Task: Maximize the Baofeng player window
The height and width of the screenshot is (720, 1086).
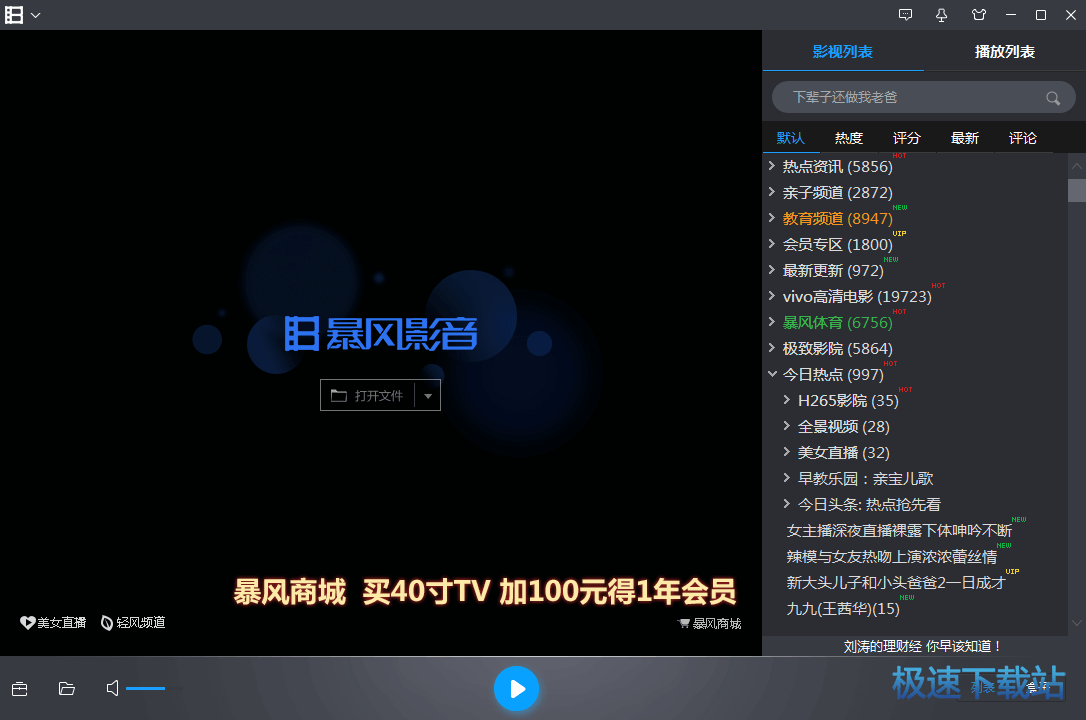Action: pyautogui.click(x=1041, y=15)
